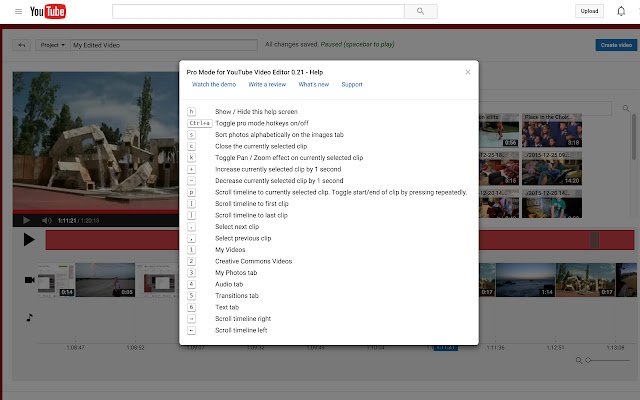Click the 'Ctrl+a' hotkey key icon
Screen dimensions: 640x400
[x=200, y=123]
